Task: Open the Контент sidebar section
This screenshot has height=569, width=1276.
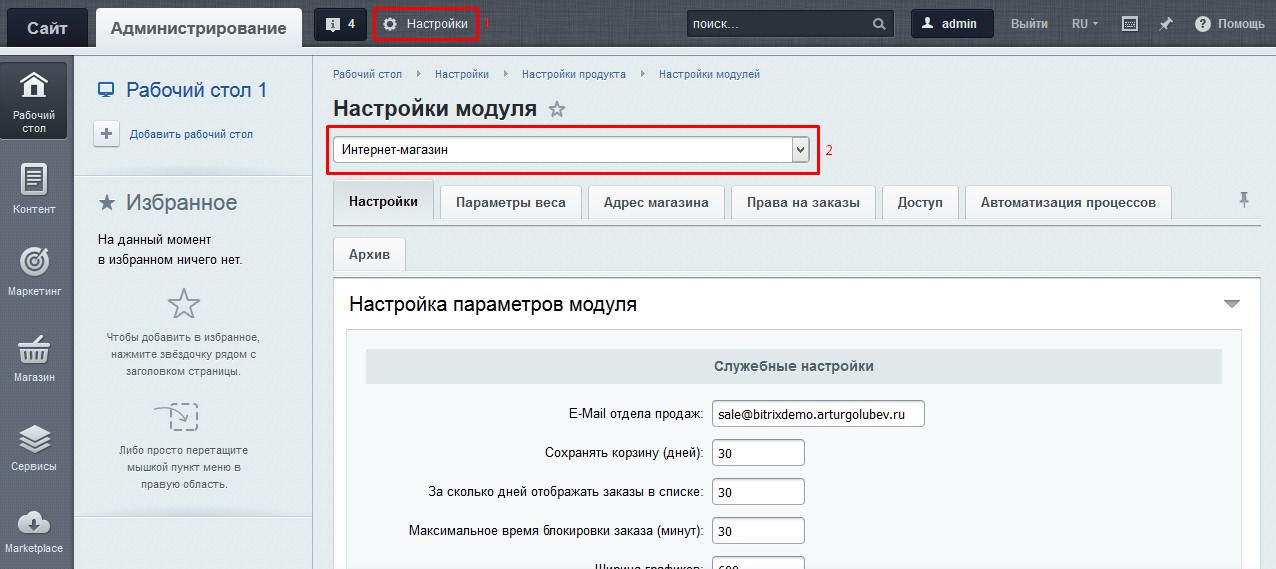Action: point(34,189)
